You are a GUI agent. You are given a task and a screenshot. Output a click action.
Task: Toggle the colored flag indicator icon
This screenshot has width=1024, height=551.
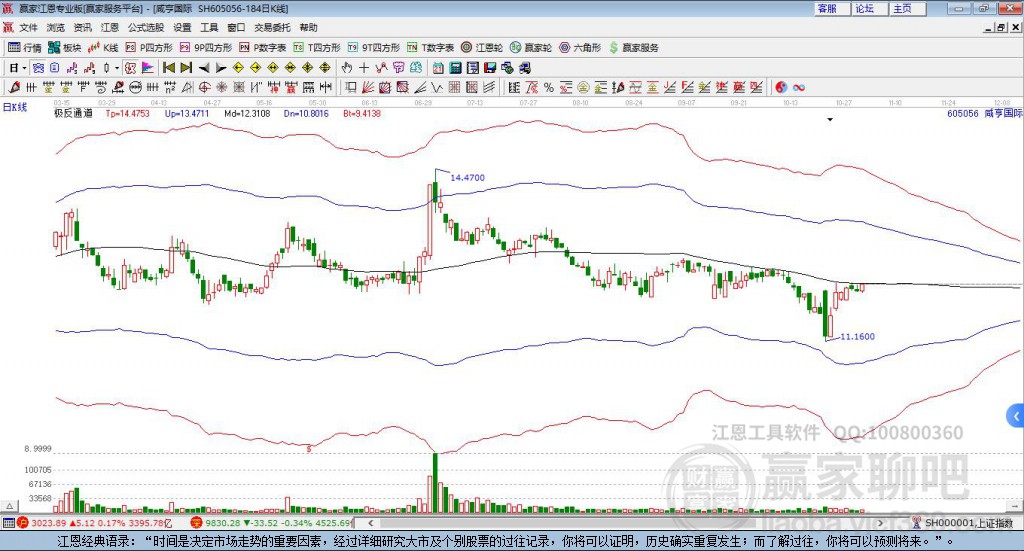point(148,68)
